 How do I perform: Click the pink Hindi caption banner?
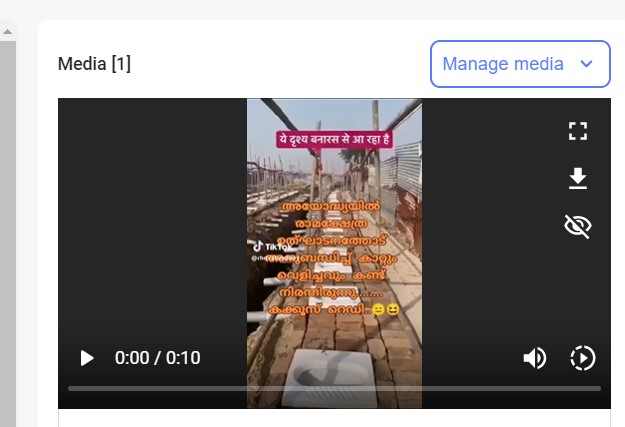tap(334, 140)
